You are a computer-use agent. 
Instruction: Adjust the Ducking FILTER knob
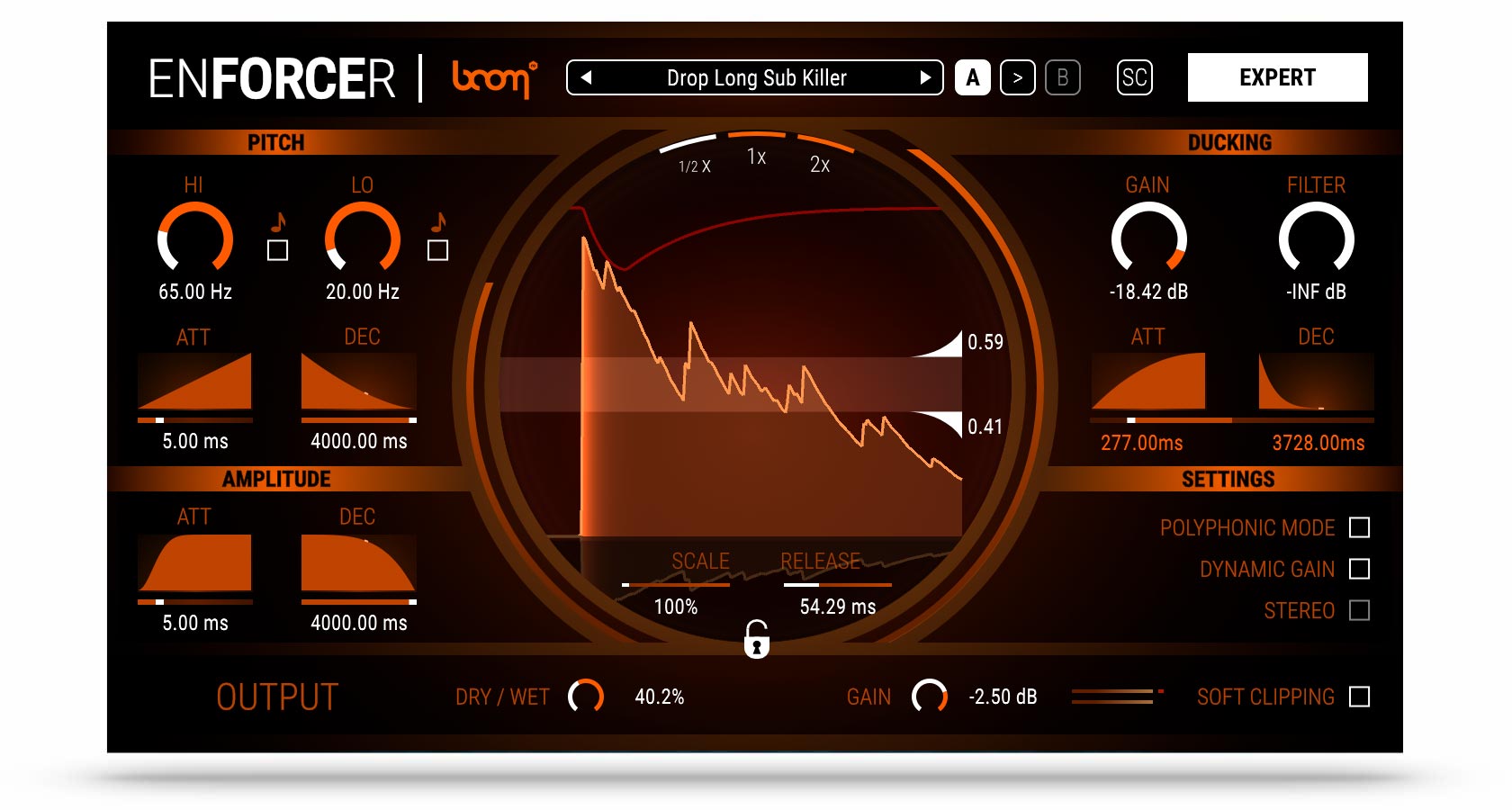(1317, 238)
